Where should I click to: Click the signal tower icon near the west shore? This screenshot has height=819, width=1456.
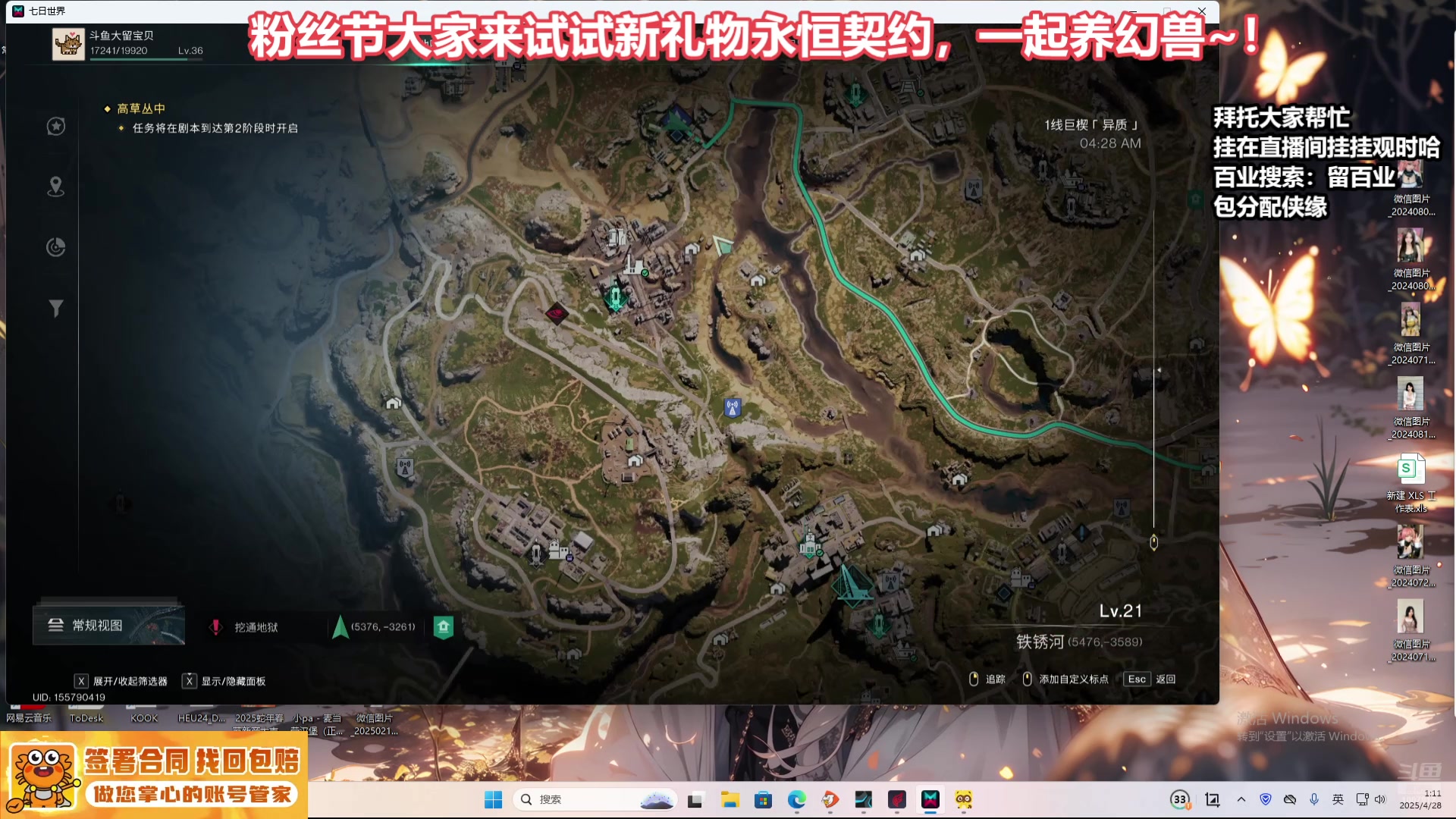[x=405, y=468]
